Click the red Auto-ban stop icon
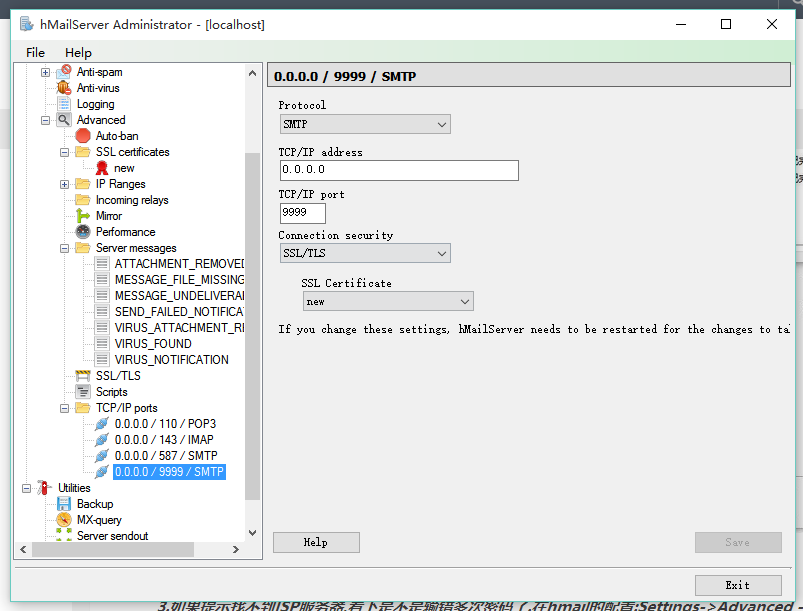The width and height of the screenshot is (803, 611). pyautogui.click(x=82, y=136)
